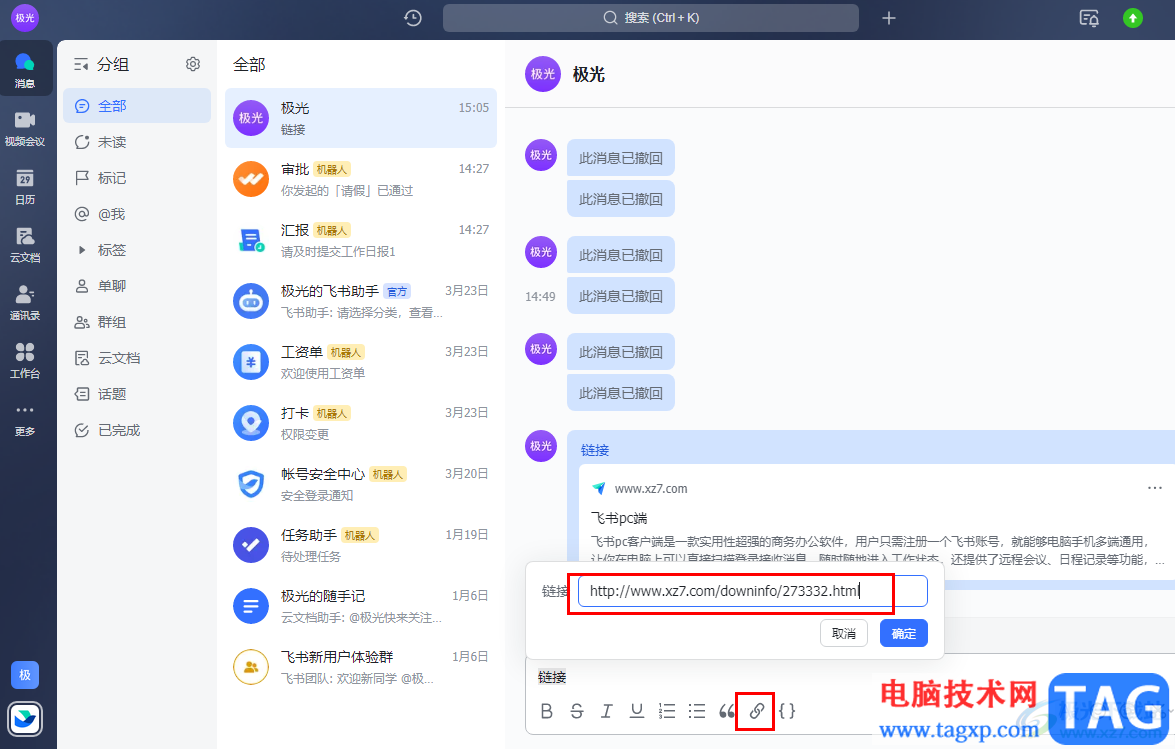Select the 群组 filter

[137, 321]
